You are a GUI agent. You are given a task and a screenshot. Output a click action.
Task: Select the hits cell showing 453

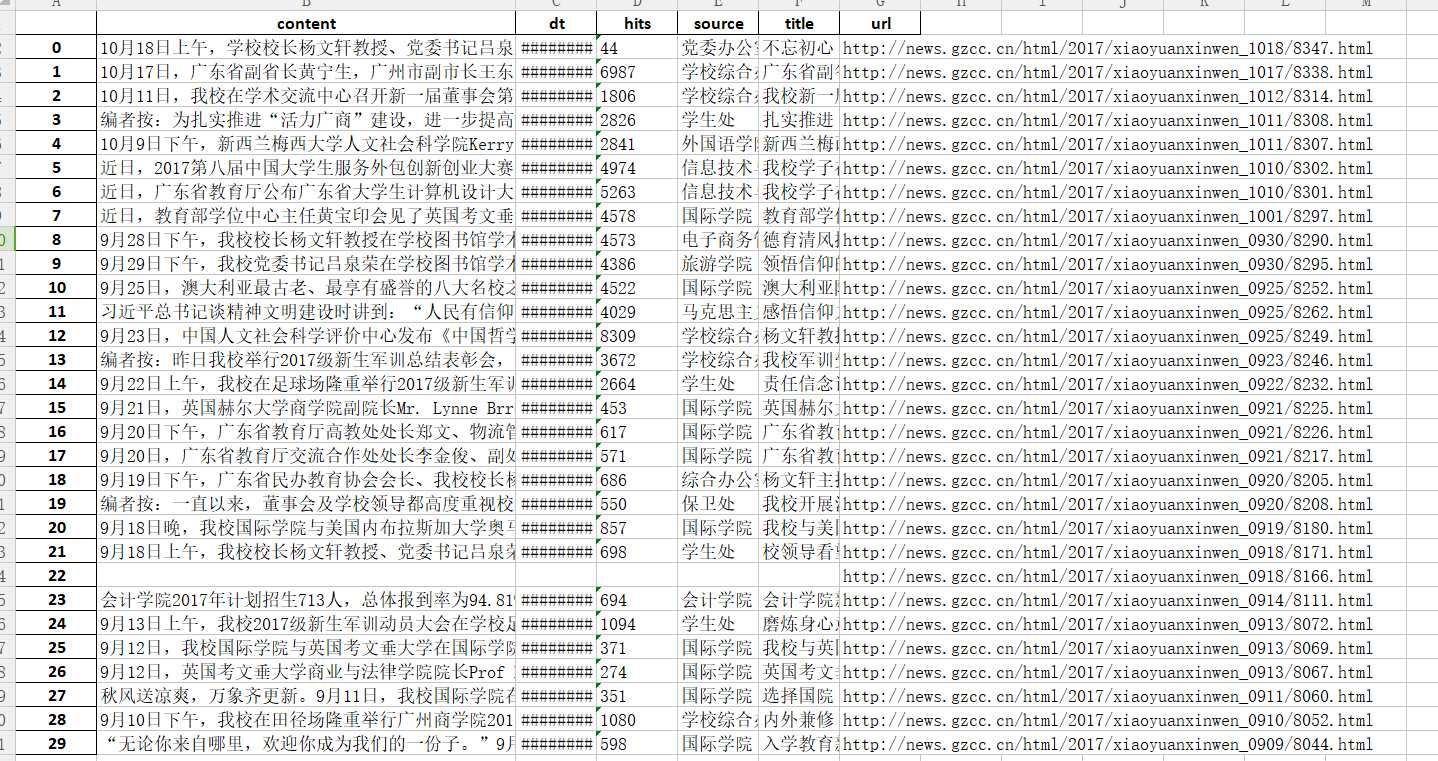tap(637, 407)
